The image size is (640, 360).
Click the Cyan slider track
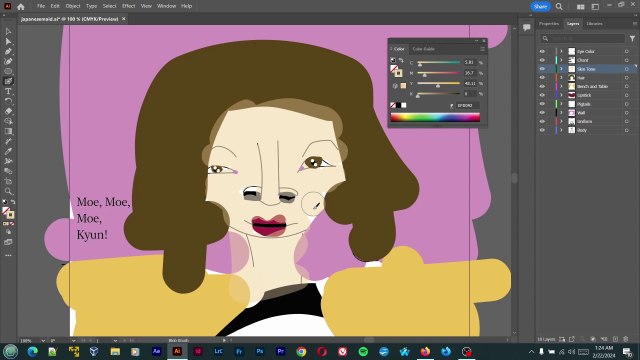[x=438, y=62]
